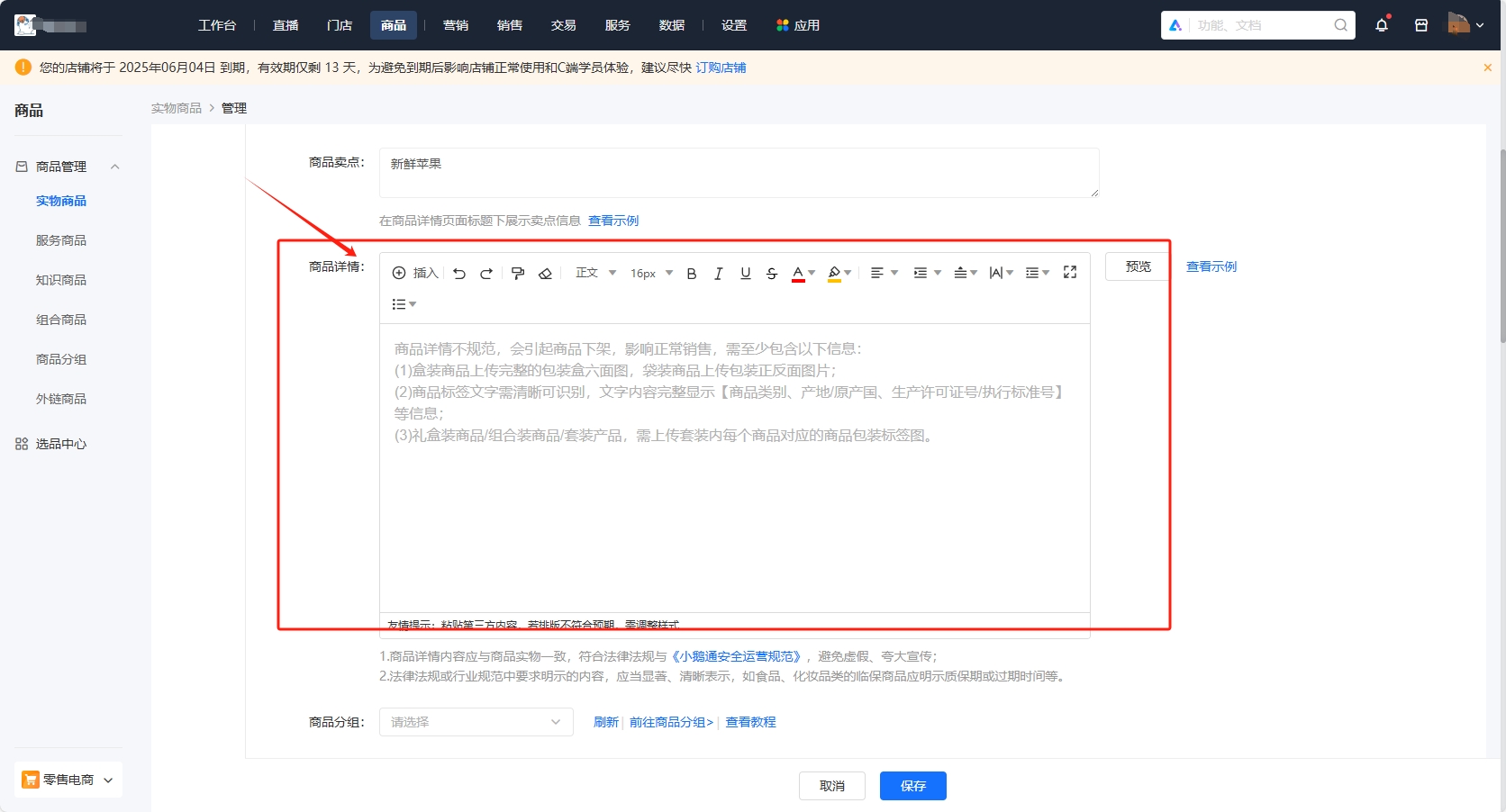Screen dimensions: 1506x812
Task: Open the font color picker with red underline
Action: 799,273
